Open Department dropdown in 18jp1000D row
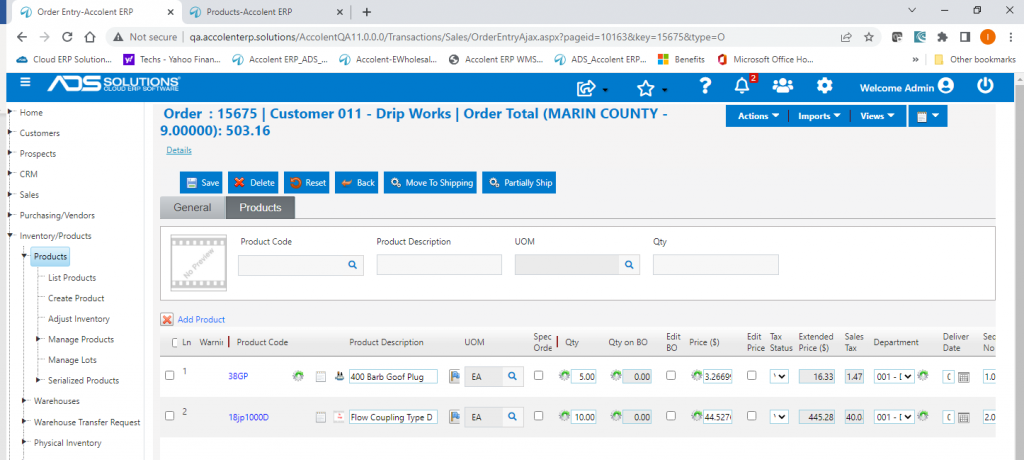 click(894, 417)
